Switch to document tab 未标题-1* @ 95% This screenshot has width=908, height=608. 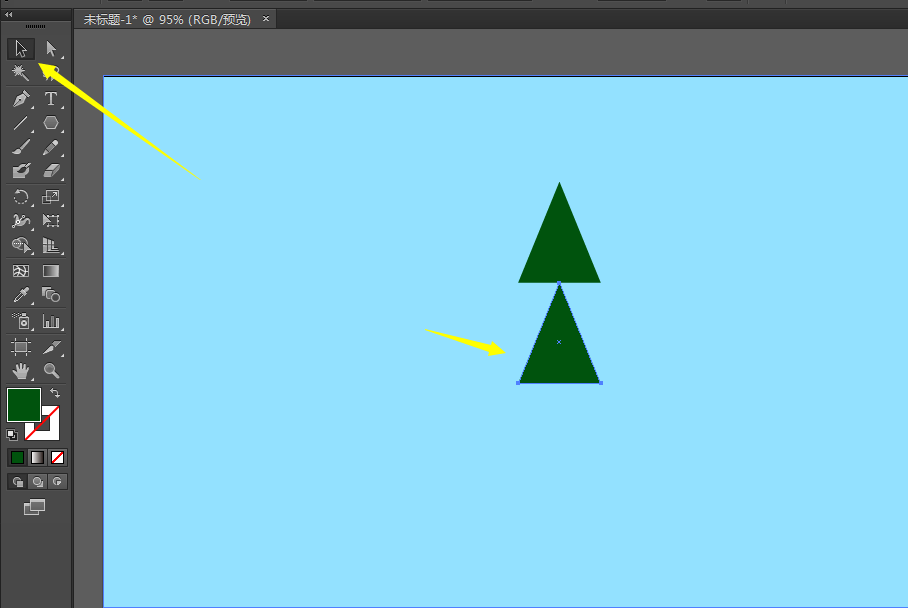pos(167,20)
